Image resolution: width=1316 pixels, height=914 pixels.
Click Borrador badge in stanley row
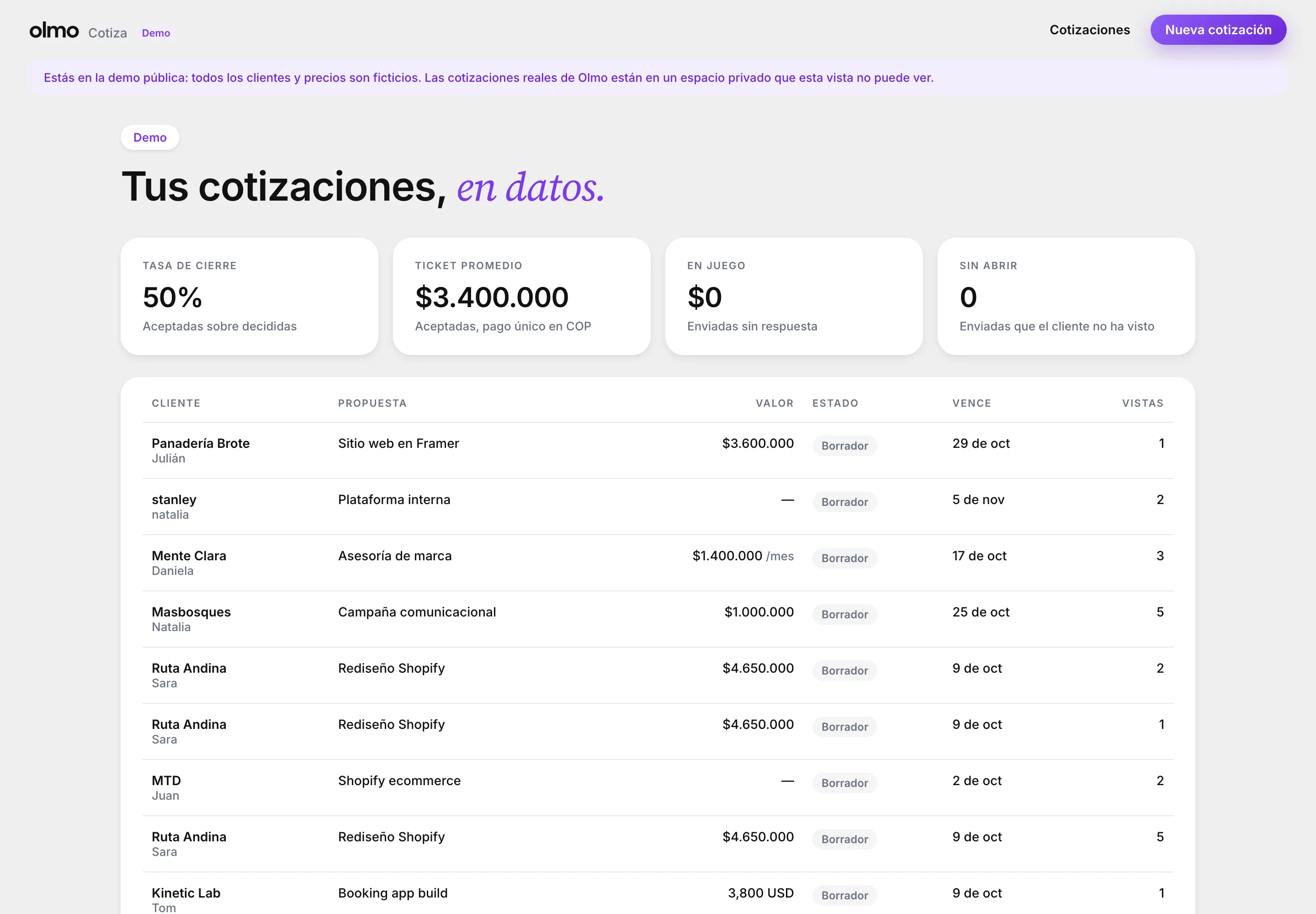click(844, 502)
